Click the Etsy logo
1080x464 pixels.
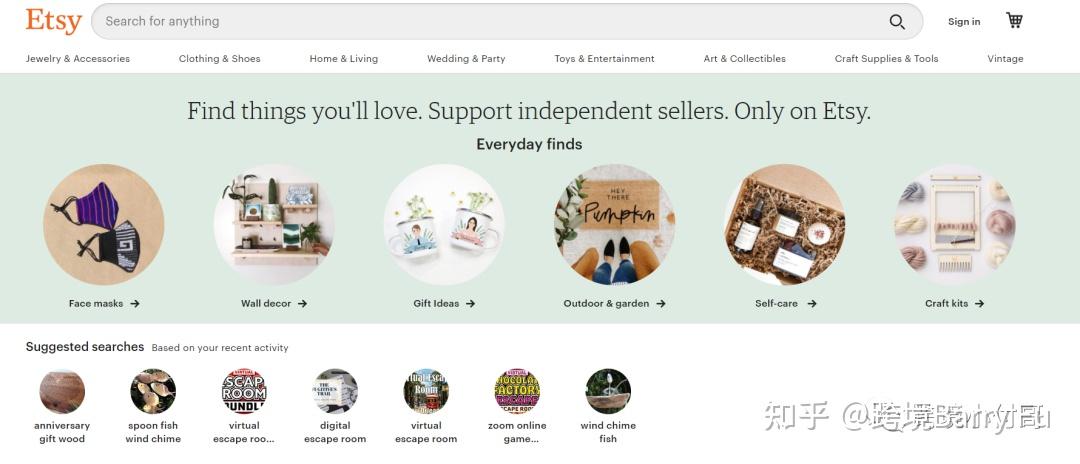pyautogui.click(x=54, y=21)
